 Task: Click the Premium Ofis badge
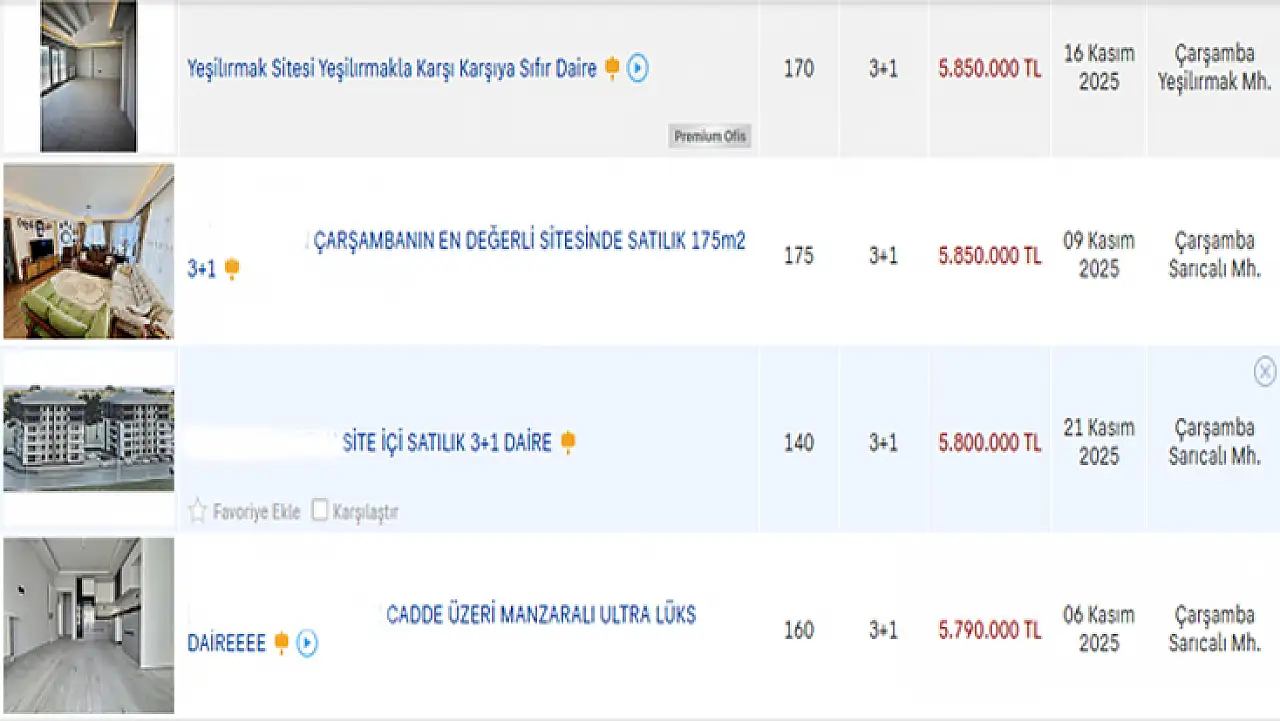click(710, 136)
